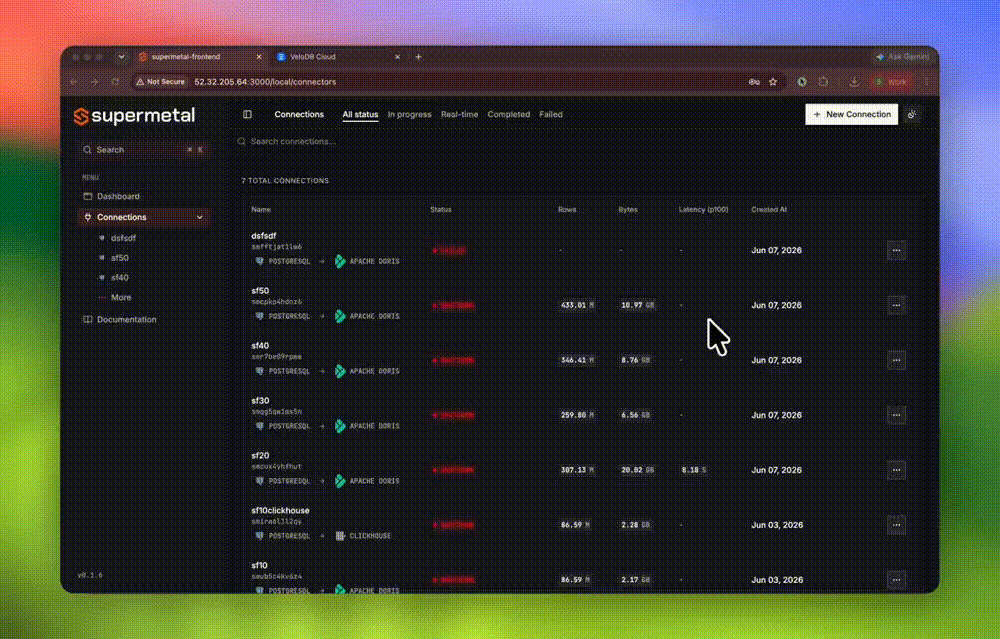
Task: Click the Rows column header
Action: point(567,209)
